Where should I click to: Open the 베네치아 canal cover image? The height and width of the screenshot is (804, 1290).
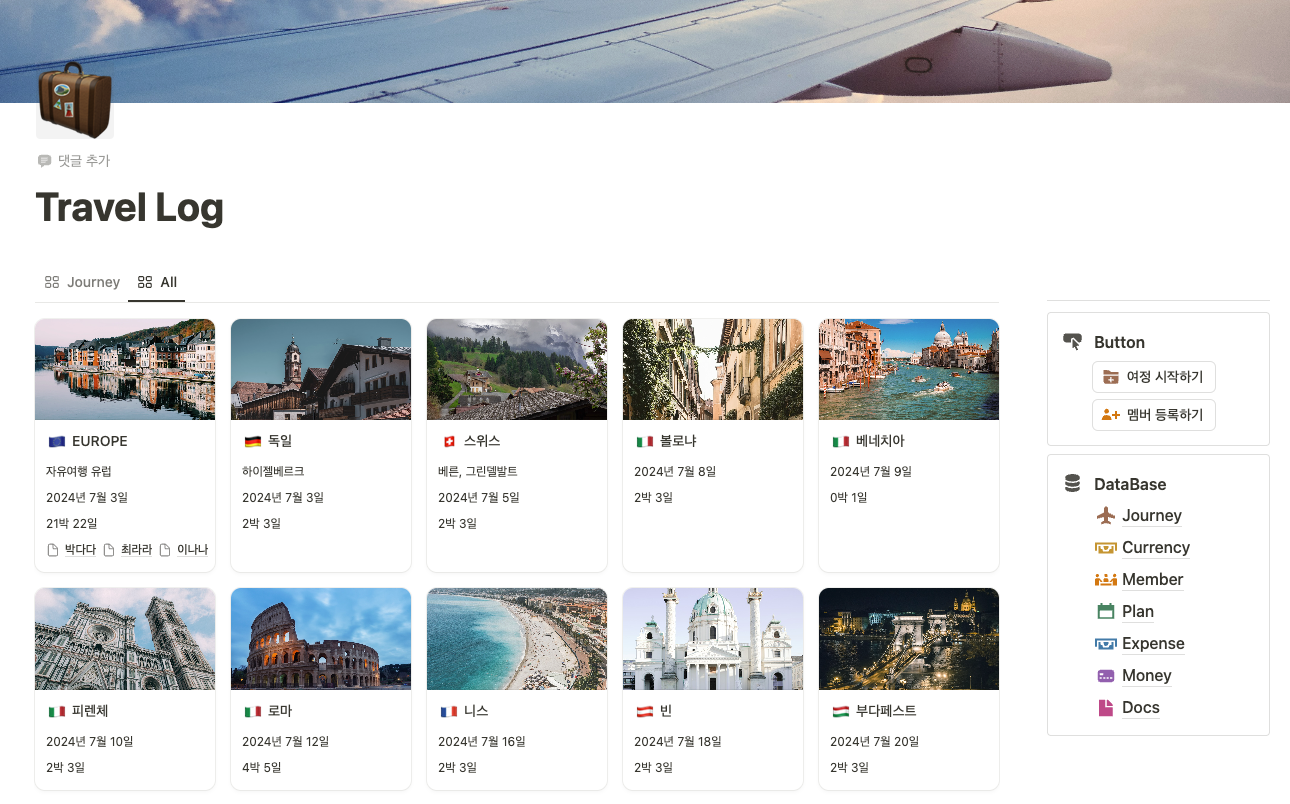point(909,369)
